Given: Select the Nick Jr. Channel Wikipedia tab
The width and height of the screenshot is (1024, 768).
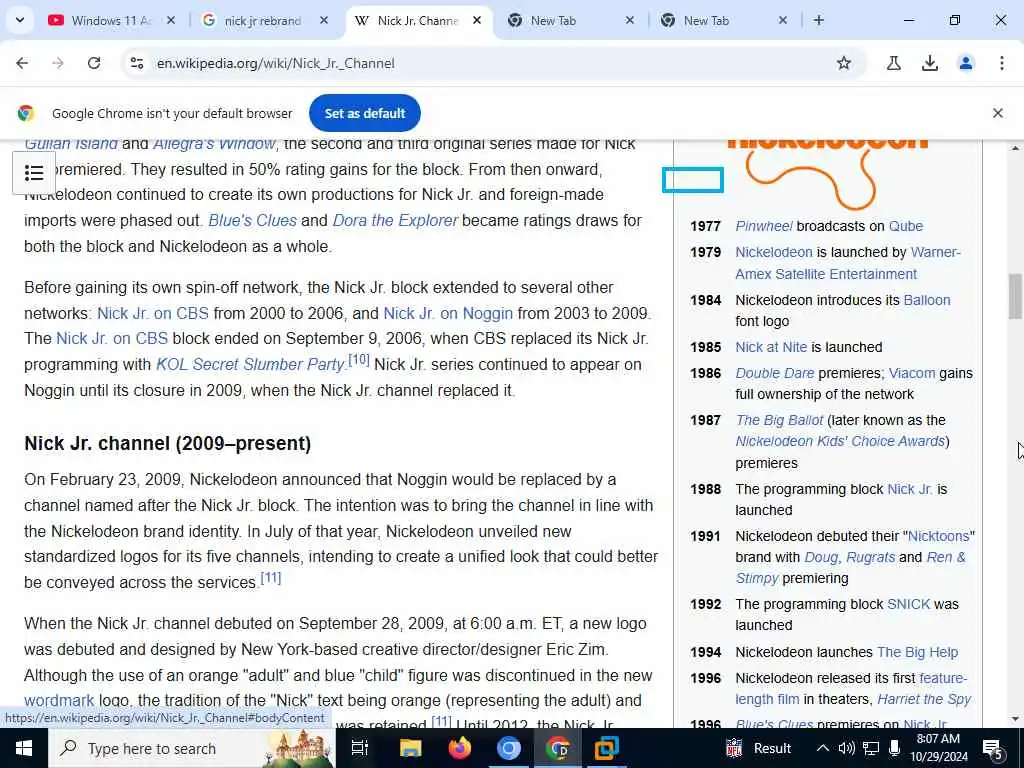Looking at the screenshot, I should 418,20.
